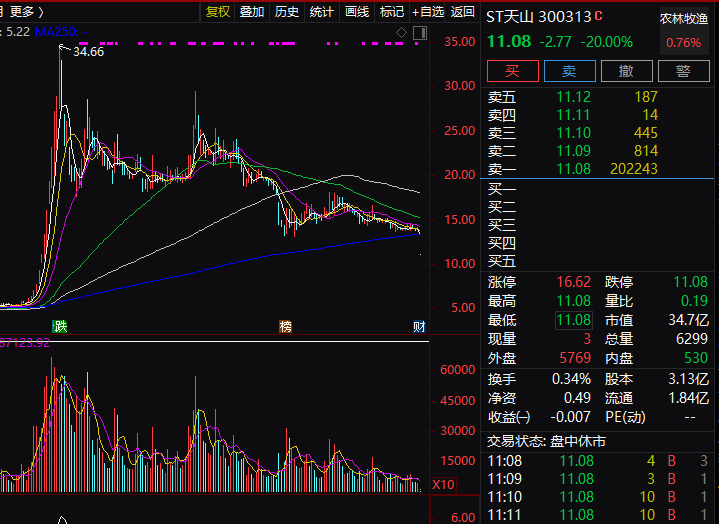Click the 交易状态: 盘中休市 status line
The height and width of the screenshot is (524, 719).
tap(546, 441)
